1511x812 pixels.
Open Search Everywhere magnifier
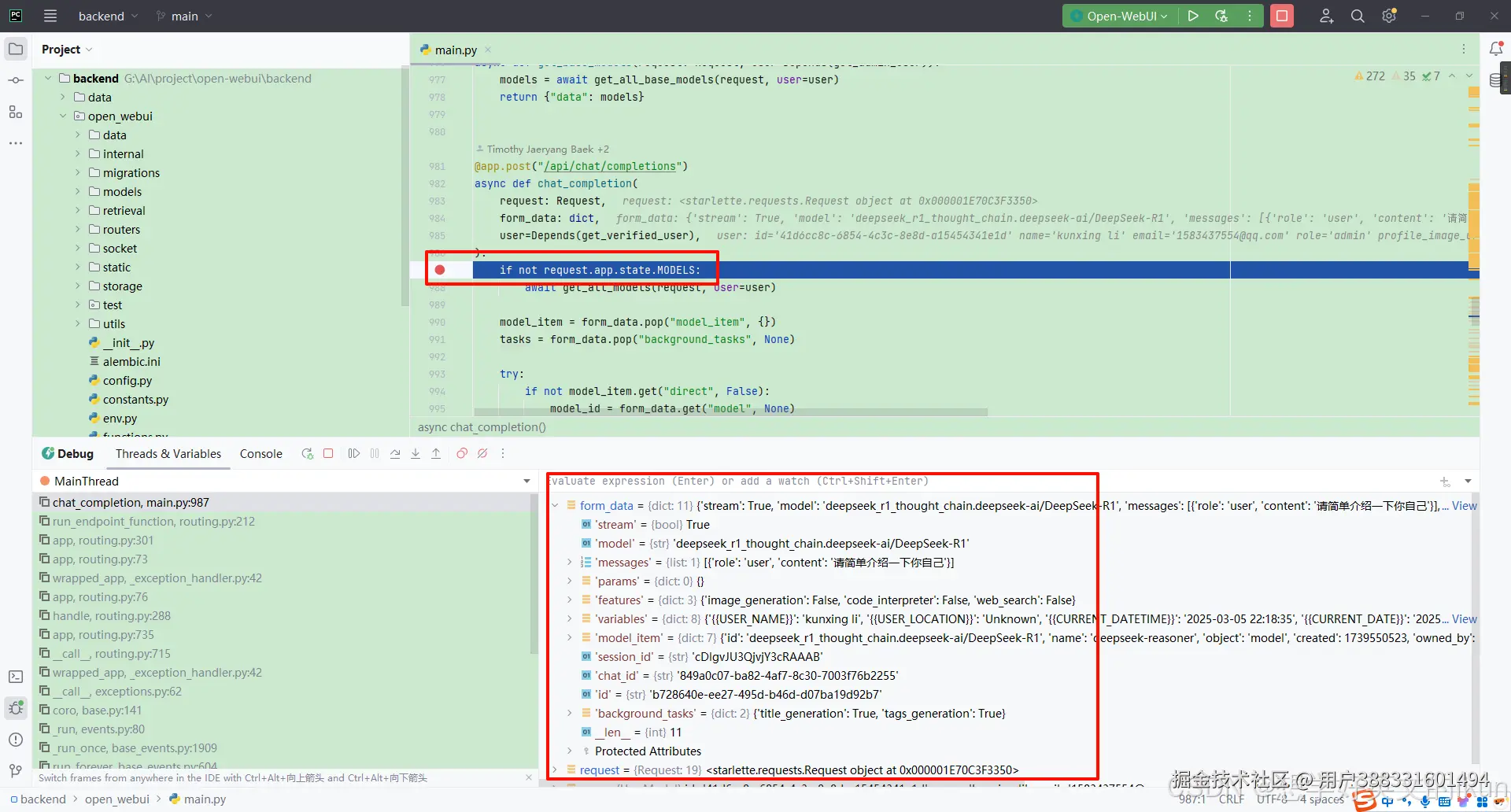1358,16
